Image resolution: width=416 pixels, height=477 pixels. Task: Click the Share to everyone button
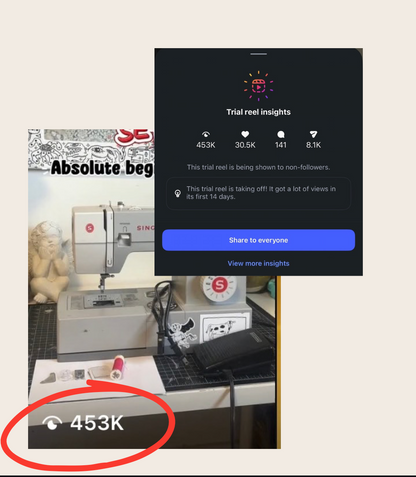click(258, 240)
